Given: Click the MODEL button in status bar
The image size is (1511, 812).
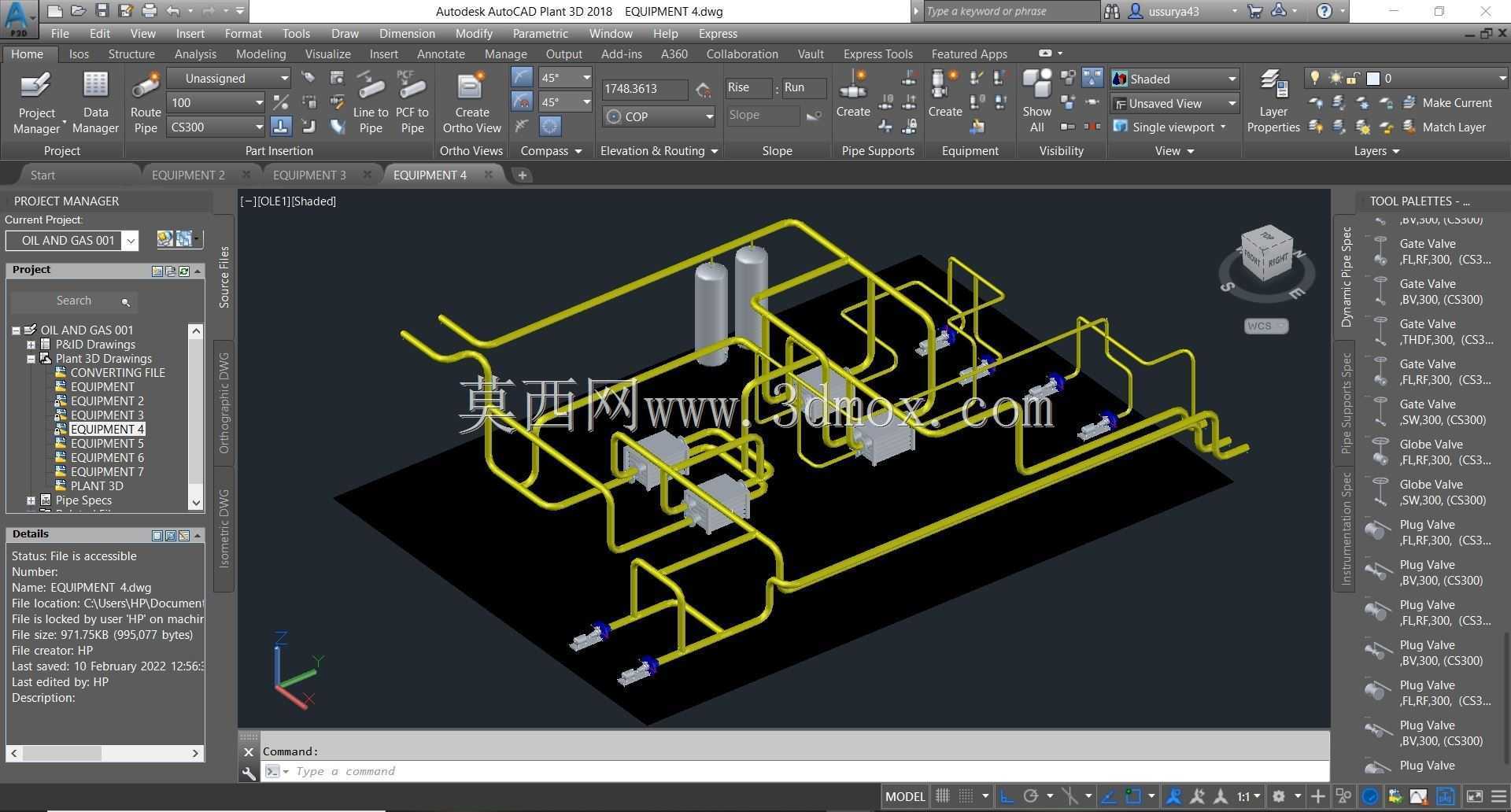Looking at the screenshot, I should (905, 796).
